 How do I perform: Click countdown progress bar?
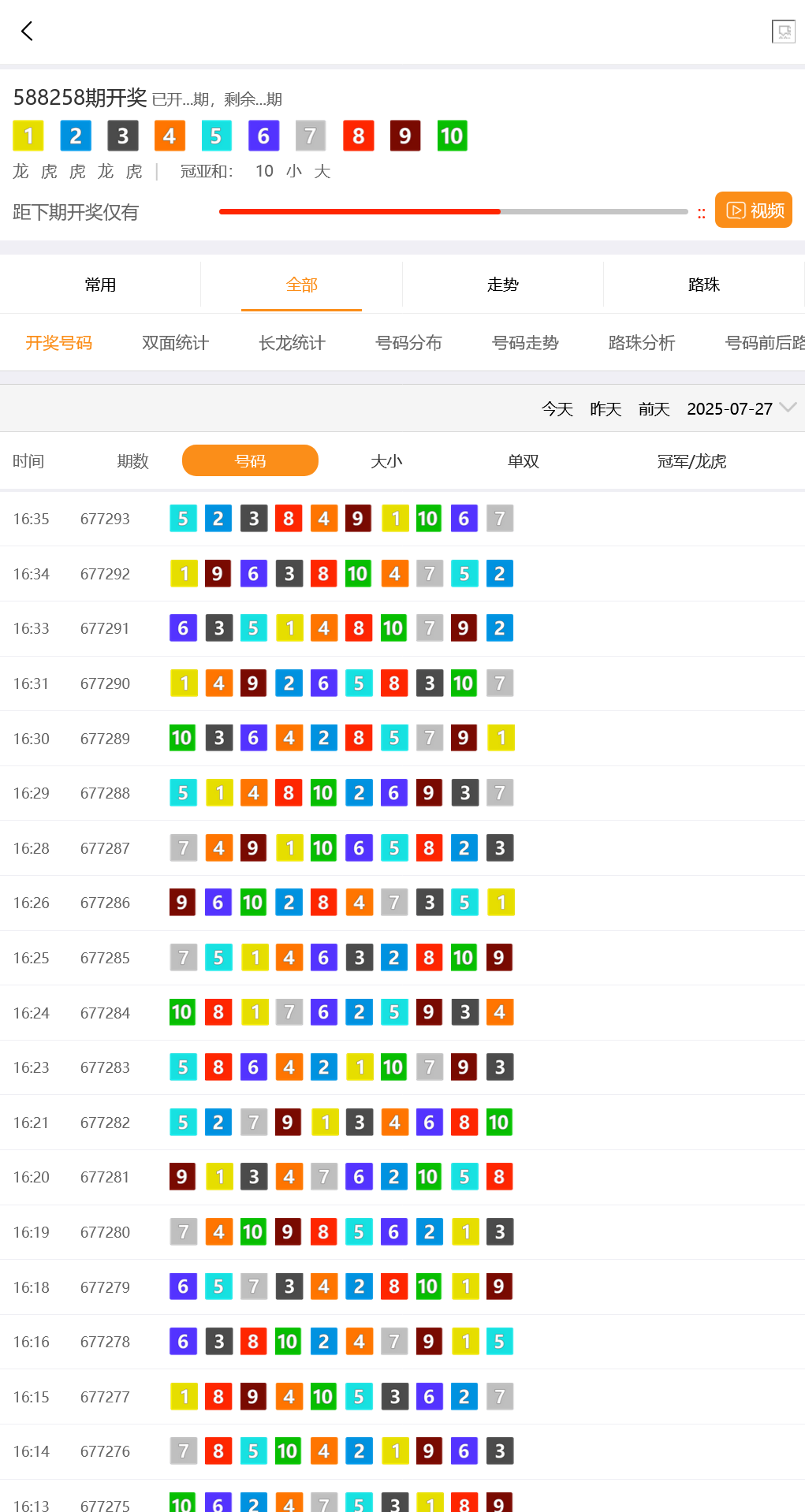453,211
